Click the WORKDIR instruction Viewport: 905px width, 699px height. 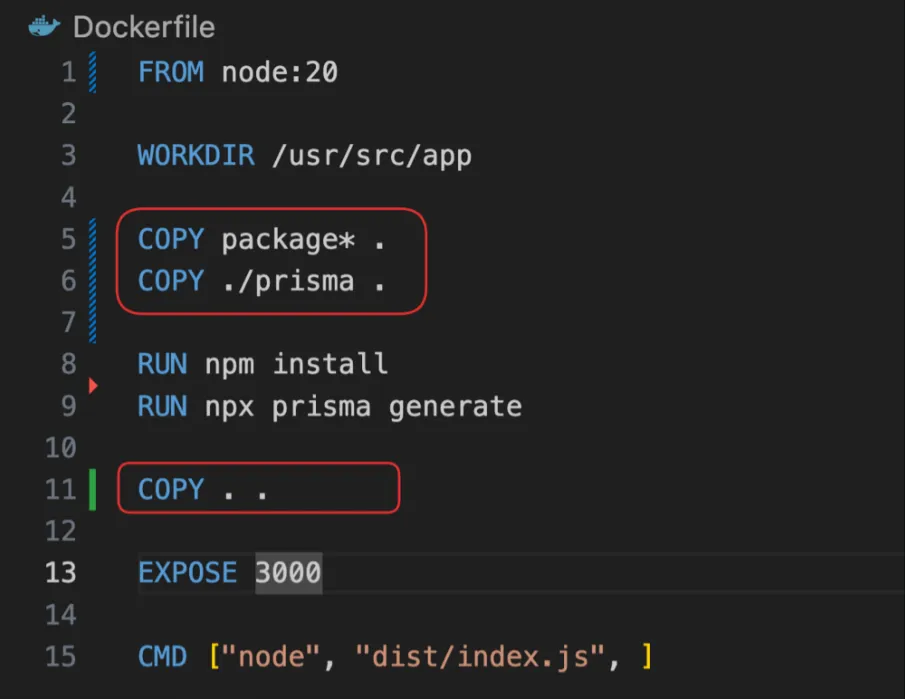(196, 156)
